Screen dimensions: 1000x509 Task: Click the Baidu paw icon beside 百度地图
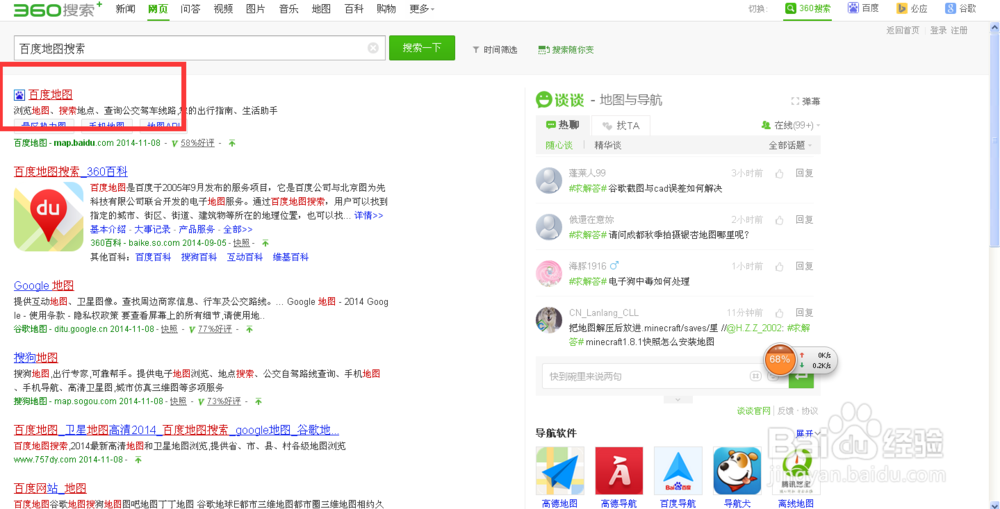[x=19, y=96]
